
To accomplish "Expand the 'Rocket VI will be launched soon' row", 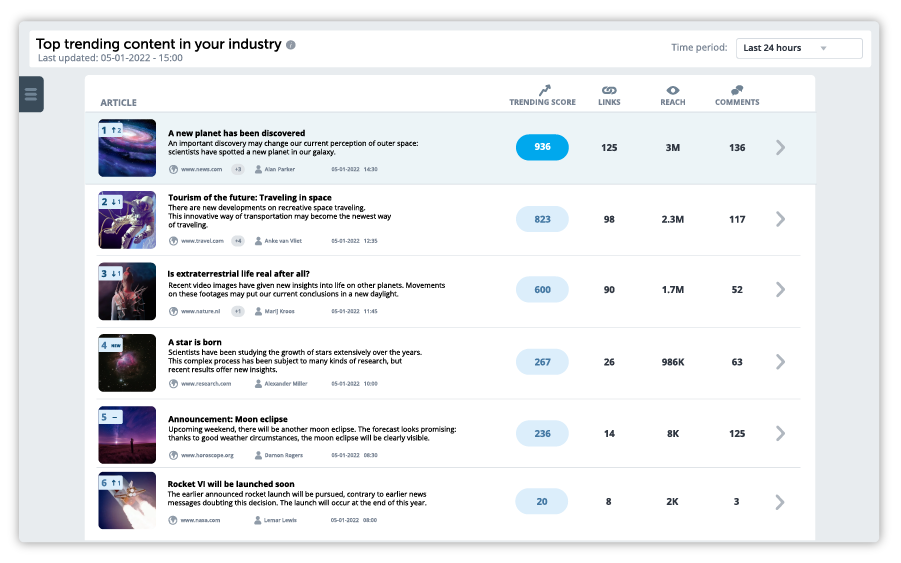I will tap(781, 502).
